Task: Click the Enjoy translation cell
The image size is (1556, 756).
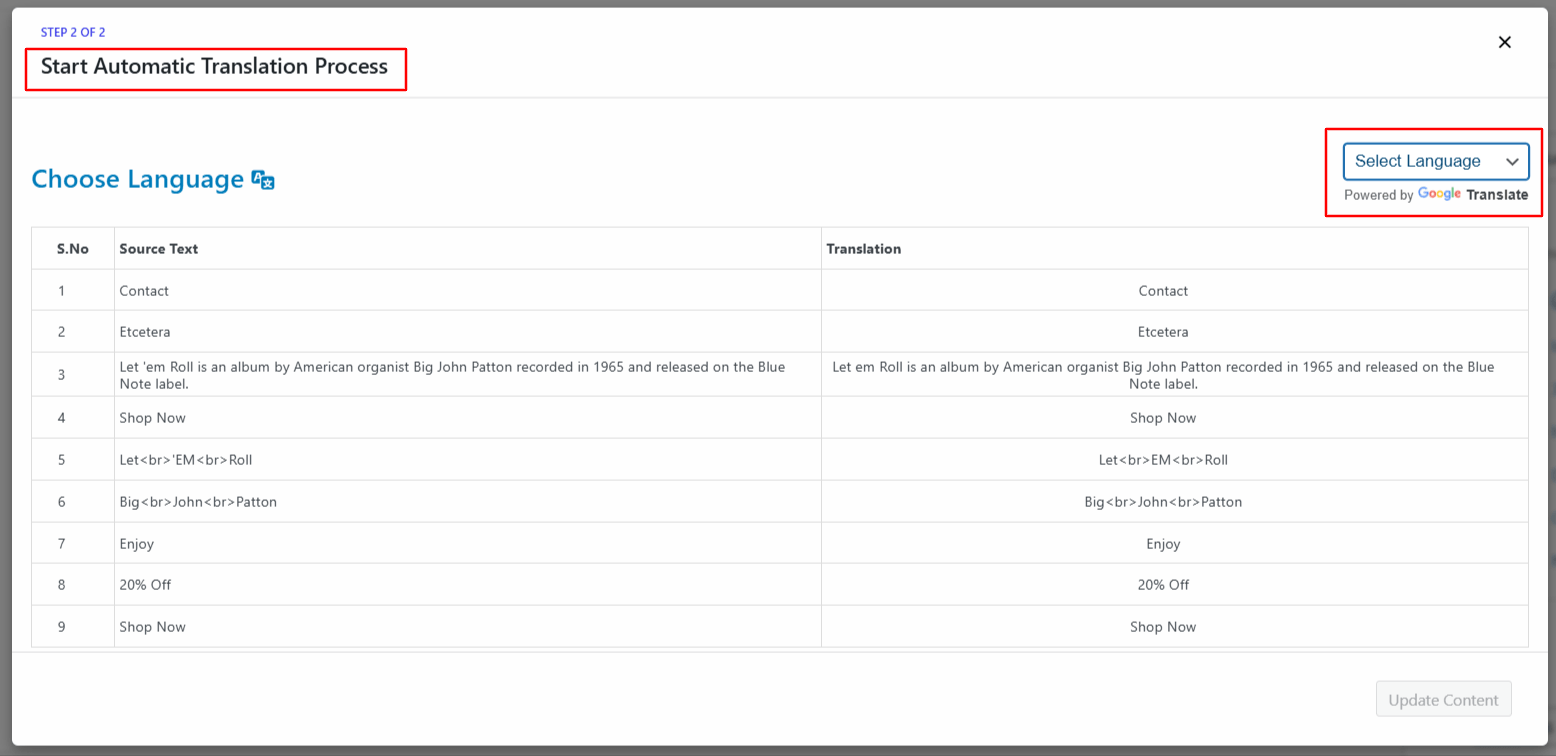Action: 1163,544
